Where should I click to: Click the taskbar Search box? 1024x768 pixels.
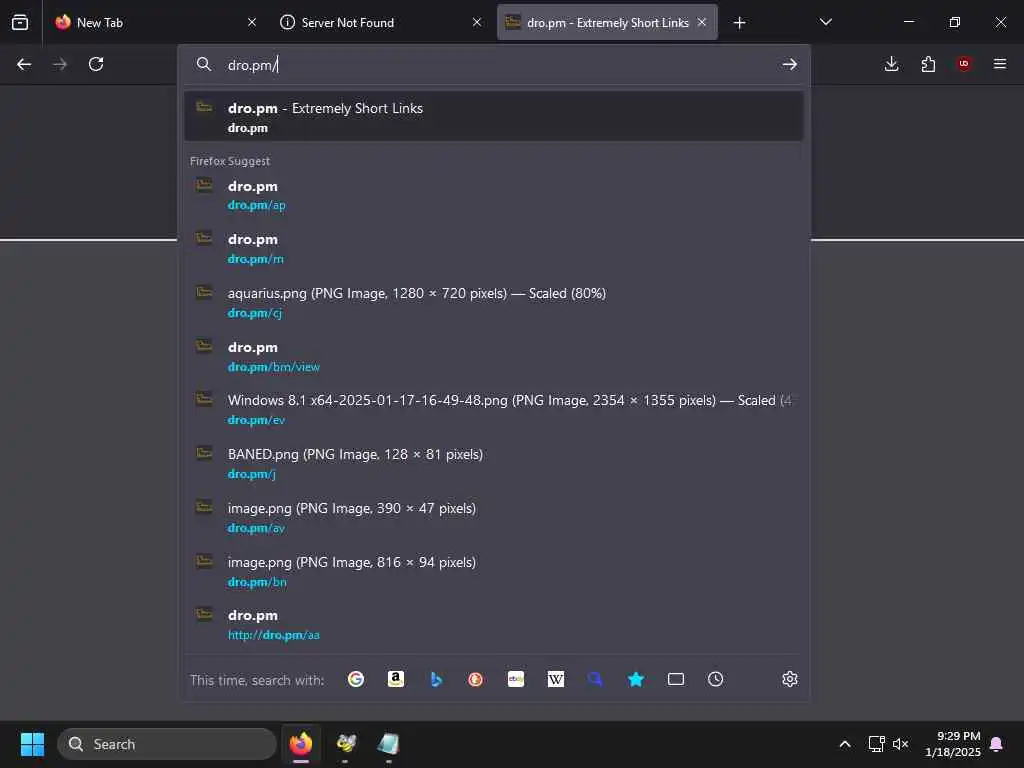tap(167, 744)
